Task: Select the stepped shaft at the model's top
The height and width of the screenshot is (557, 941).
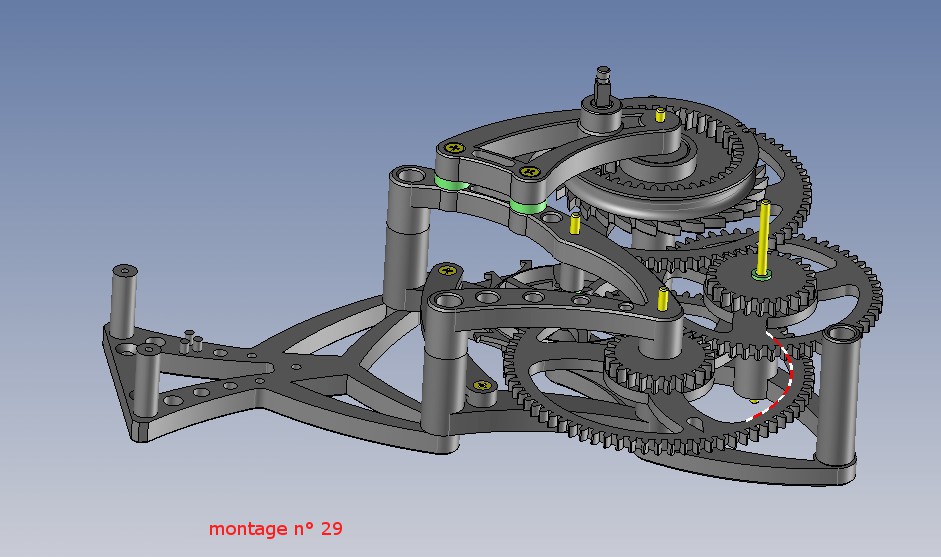Action: pyautogui.click(x=603, y=86)
